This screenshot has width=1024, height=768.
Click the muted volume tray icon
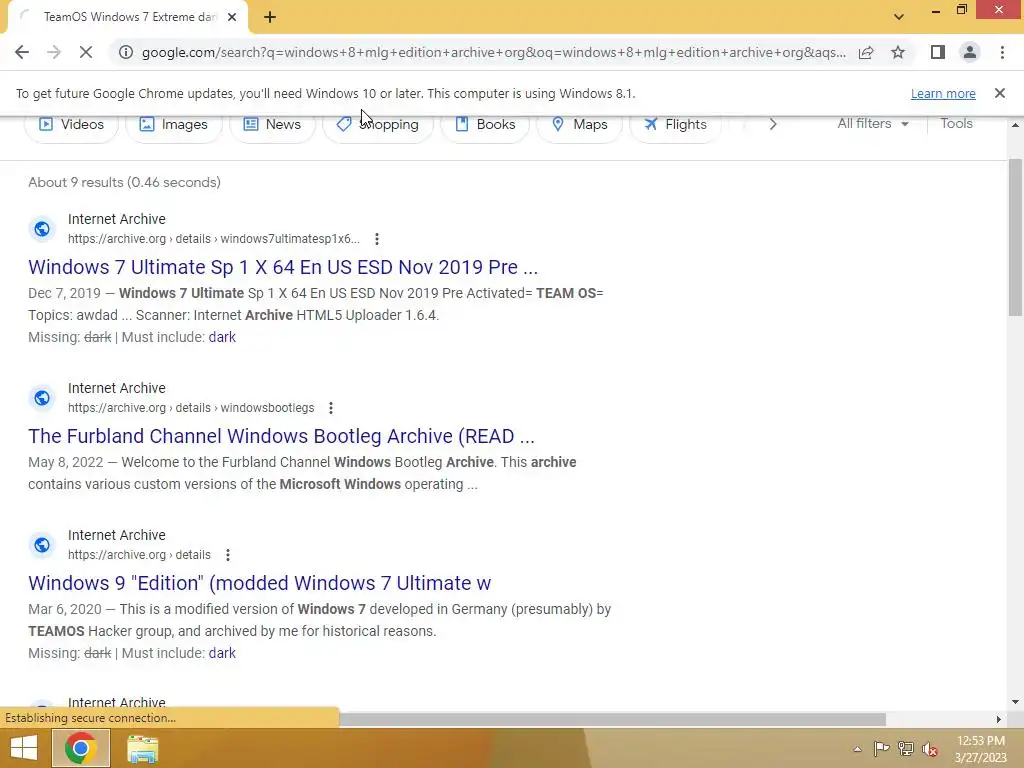click(929, 749)
